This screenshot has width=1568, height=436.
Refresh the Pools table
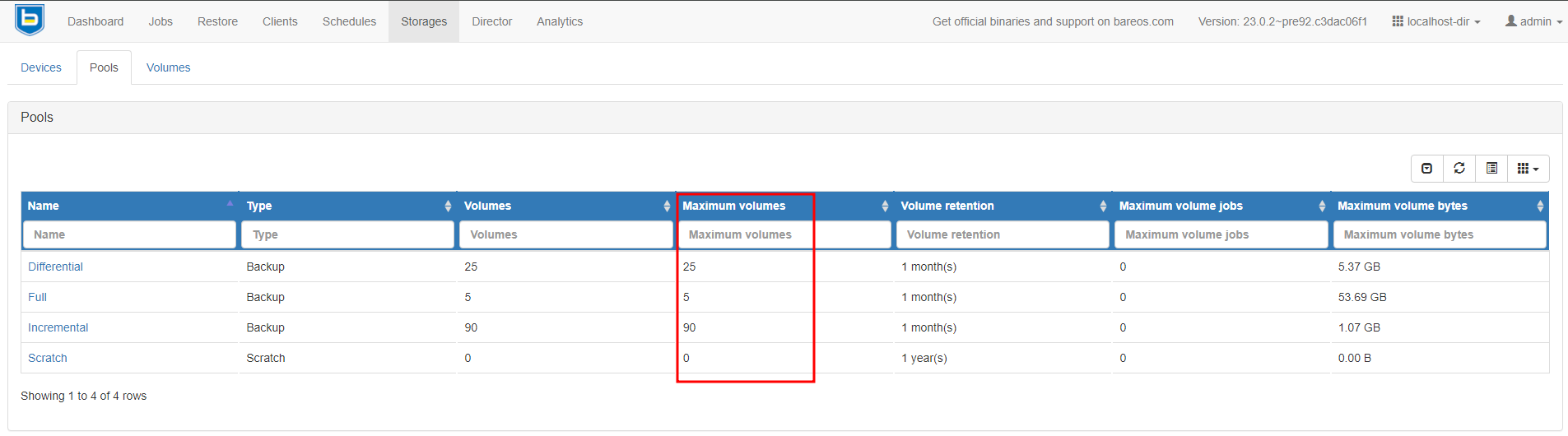[1459, 169]
